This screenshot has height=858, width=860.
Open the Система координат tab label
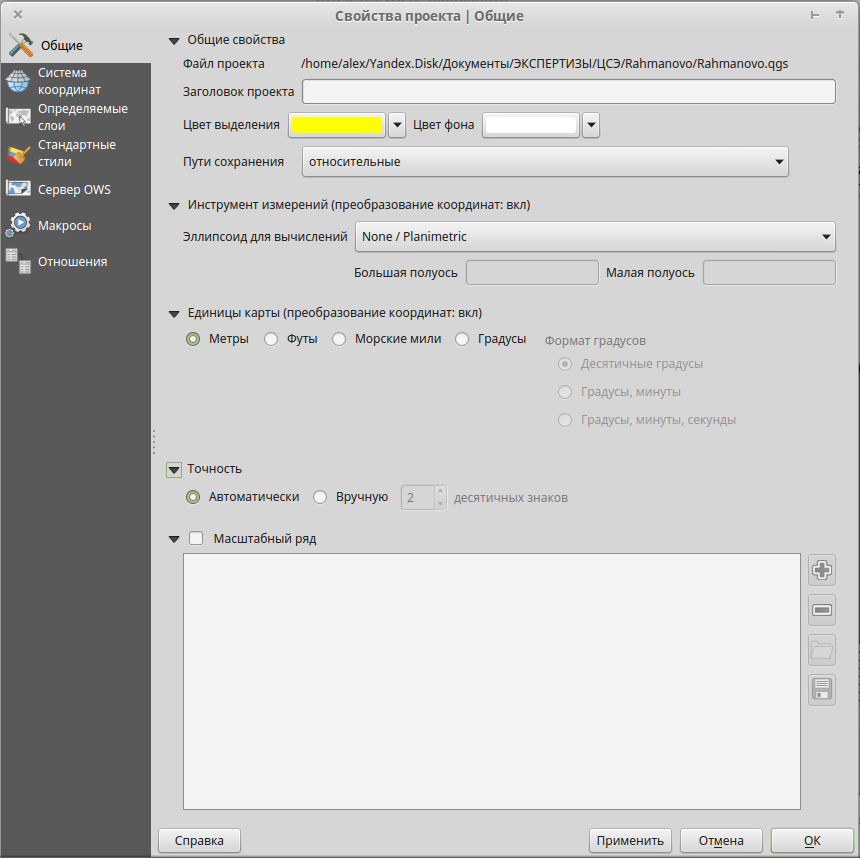pos(69,81)
